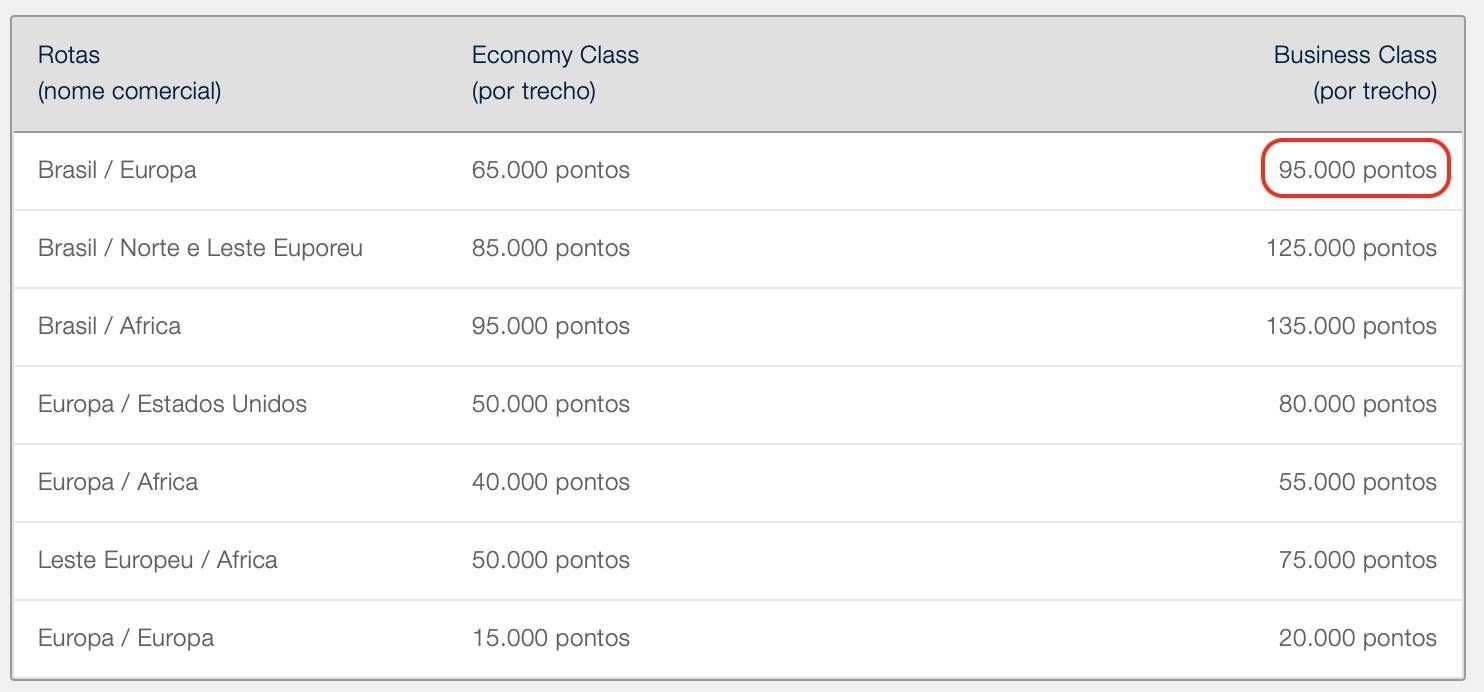The height and width of the screenshot is (692, 1484).
Task: Select Leste Europeu / Africa route
Action: [x=157, y=560]
